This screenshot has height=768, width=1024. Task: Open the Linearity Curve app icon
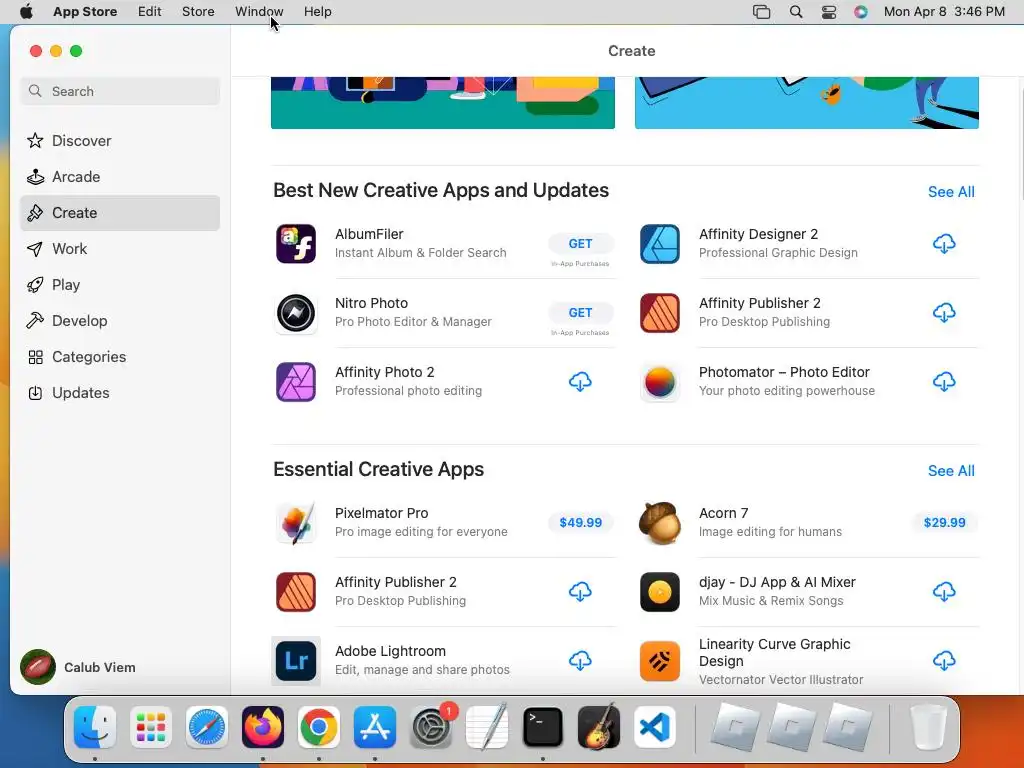pos(660,661)
